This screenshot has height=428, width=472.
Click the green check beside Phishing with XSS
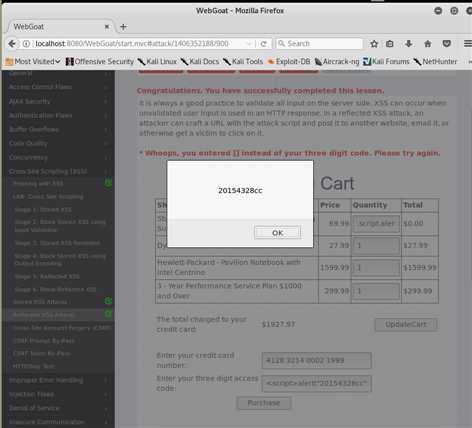pyautogui.click(x=108, y=183)
